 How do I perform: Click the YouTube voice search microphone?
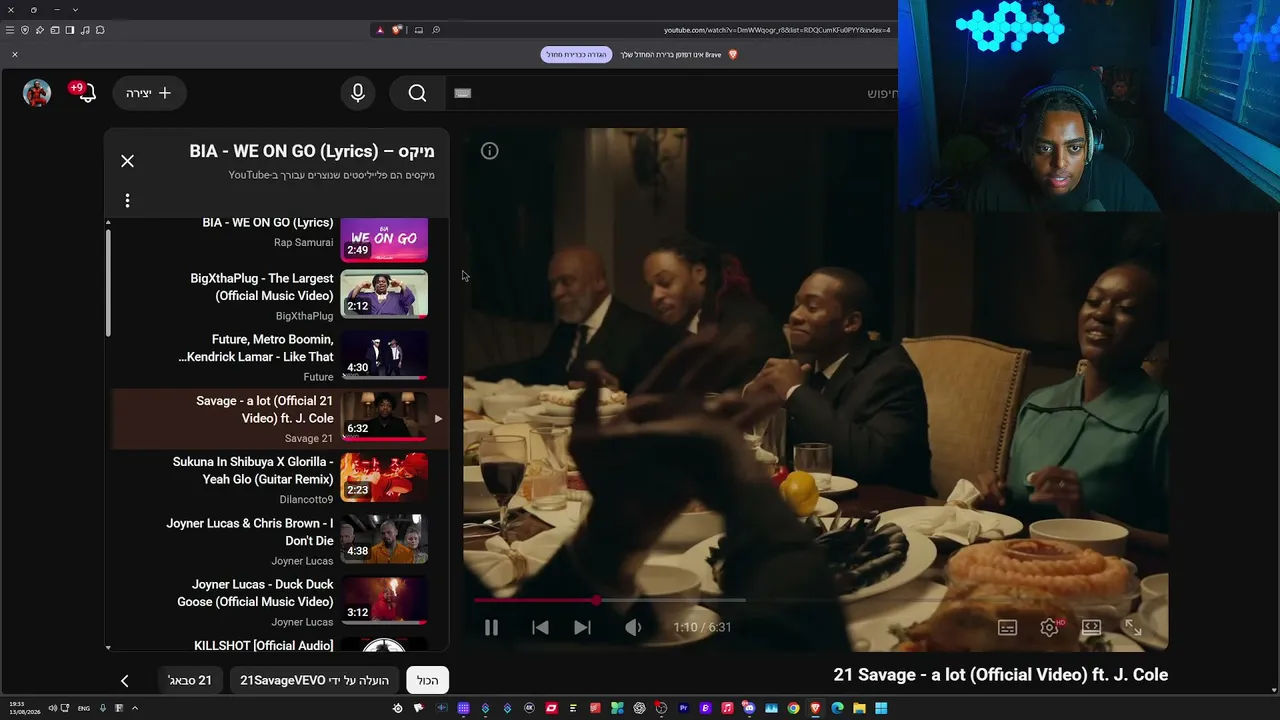click(x=358, y=93)
